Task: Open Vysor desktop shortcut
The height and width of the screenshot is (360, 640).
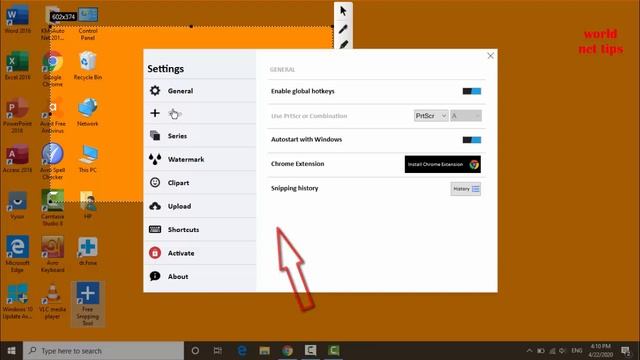Action: (18, 205)
